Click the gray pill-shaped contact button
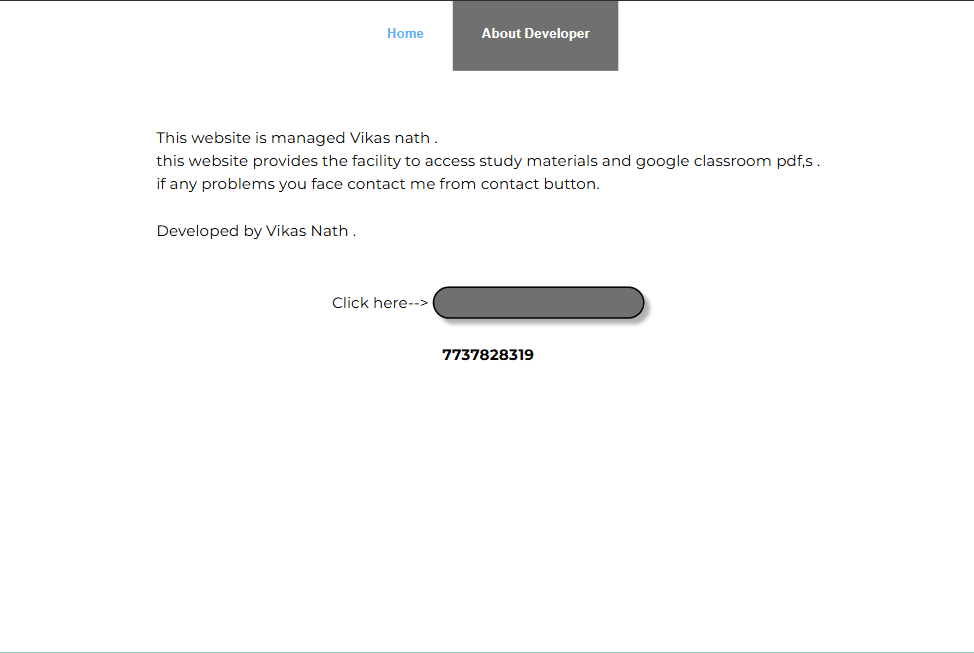Image resolution: width=974 pixels, height=653 pixels. (x=539, y=303)
